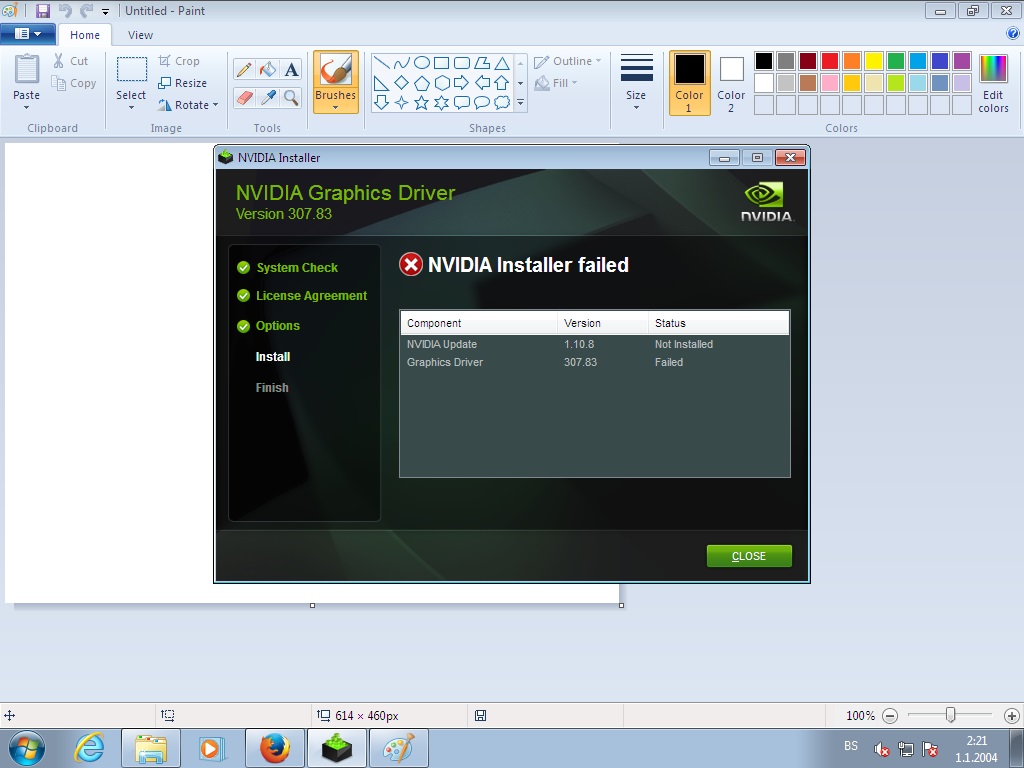Viewport: 1024px width, 768px height.
Task: Choose the Heart-adjacent cloud callout shape
Action: 502,103
